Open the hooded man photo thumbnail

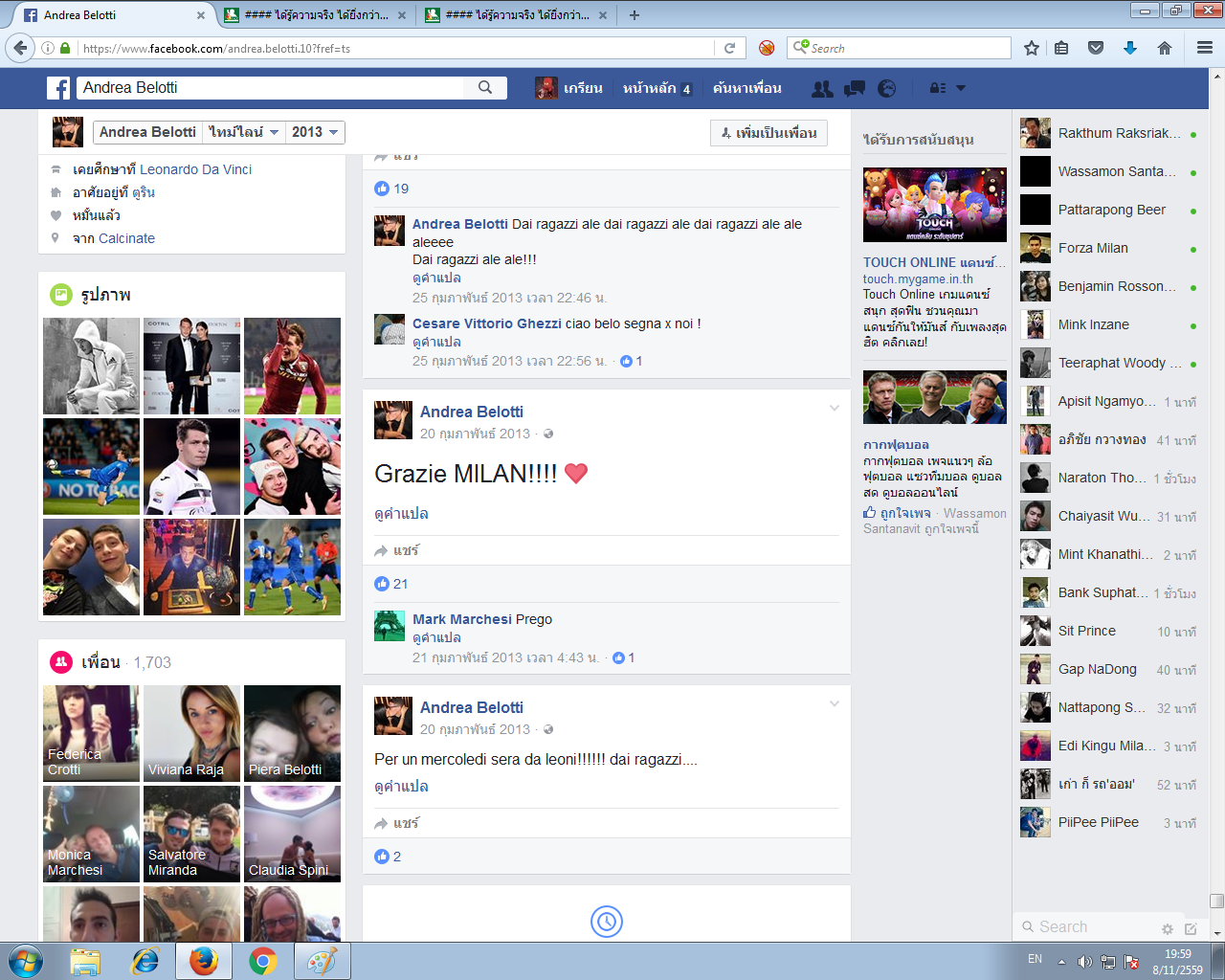[91, 367]
